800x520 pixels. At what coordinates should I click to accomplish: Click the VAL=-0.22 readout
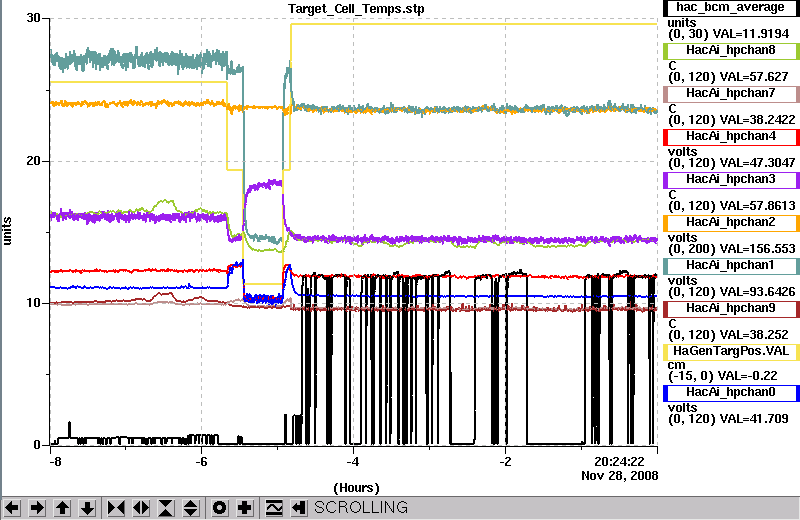click(x=747, y=376)
